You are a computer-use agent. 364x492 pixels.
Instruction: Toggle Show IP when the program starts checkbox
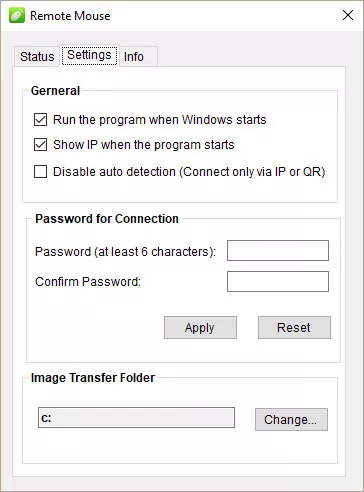click(x=40, y=145)
